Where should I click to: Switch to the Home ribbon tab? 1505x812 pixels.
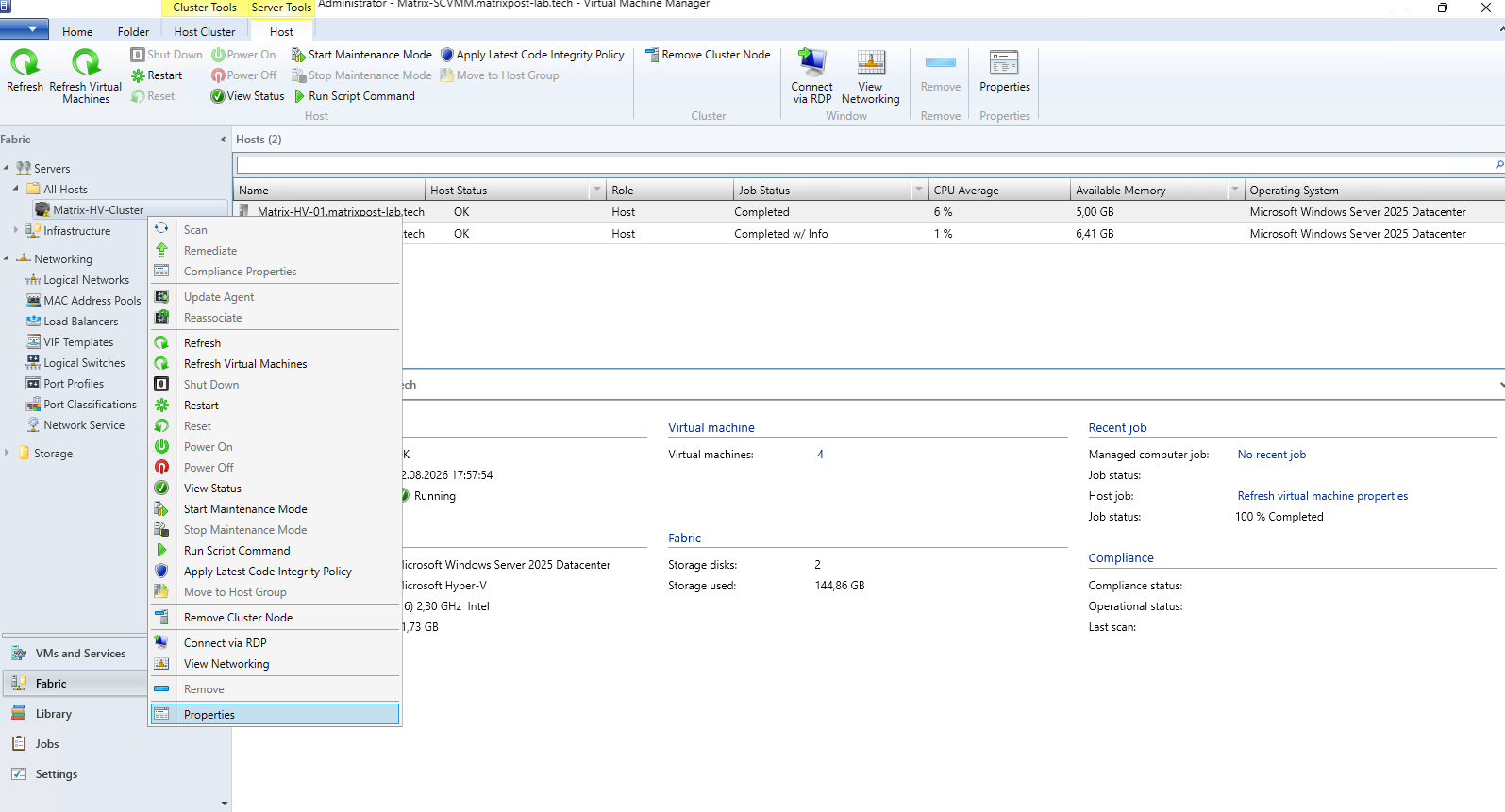click(77, 31)
